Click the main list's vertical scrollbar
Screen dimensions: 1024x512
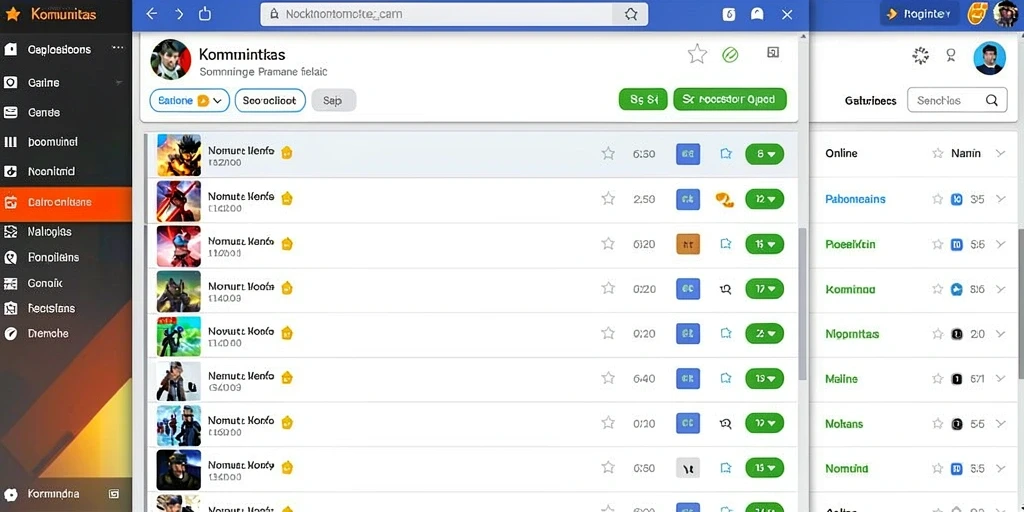coord(803,304)
